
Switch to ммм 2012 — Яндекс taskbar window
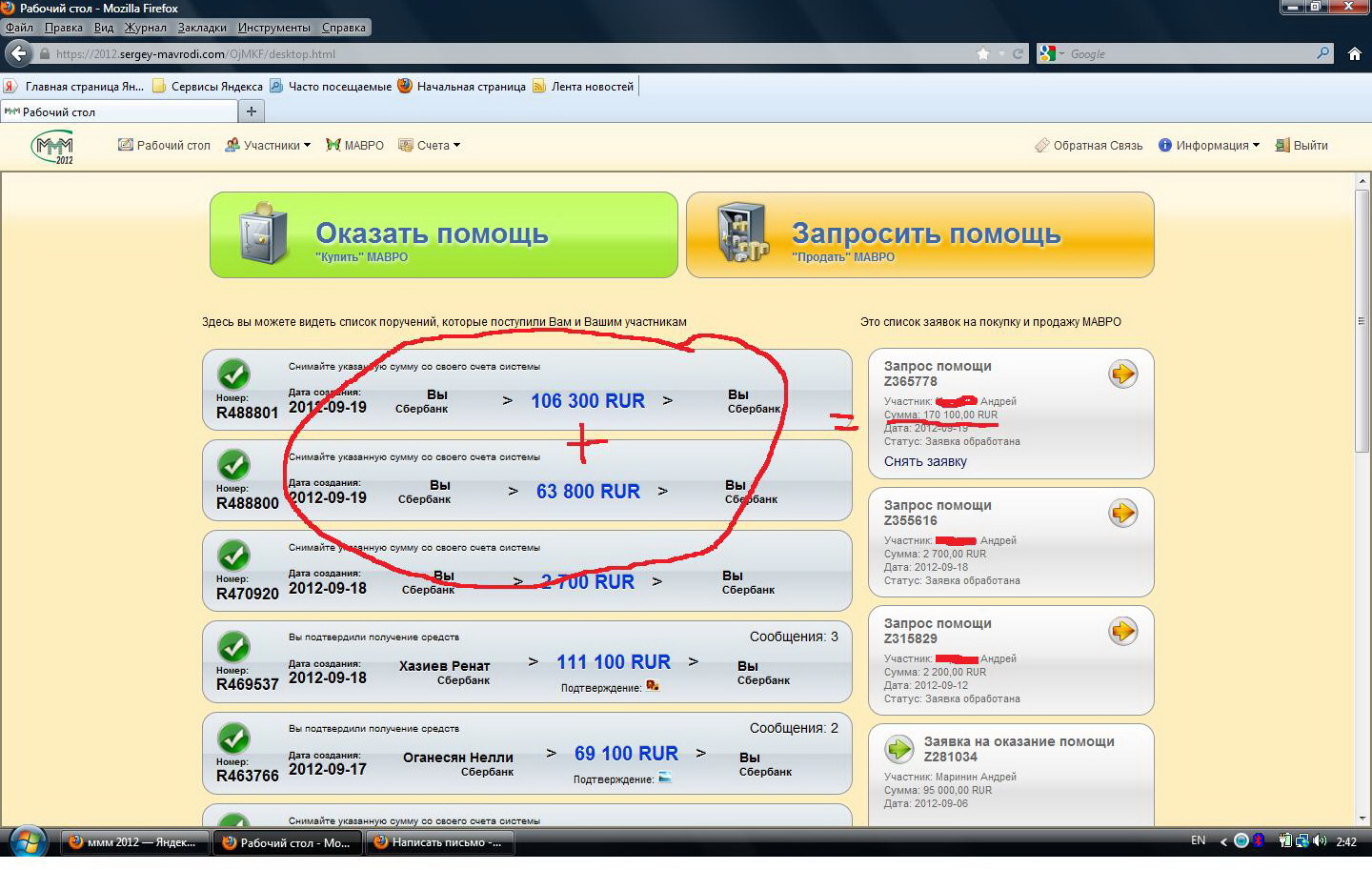134,842
